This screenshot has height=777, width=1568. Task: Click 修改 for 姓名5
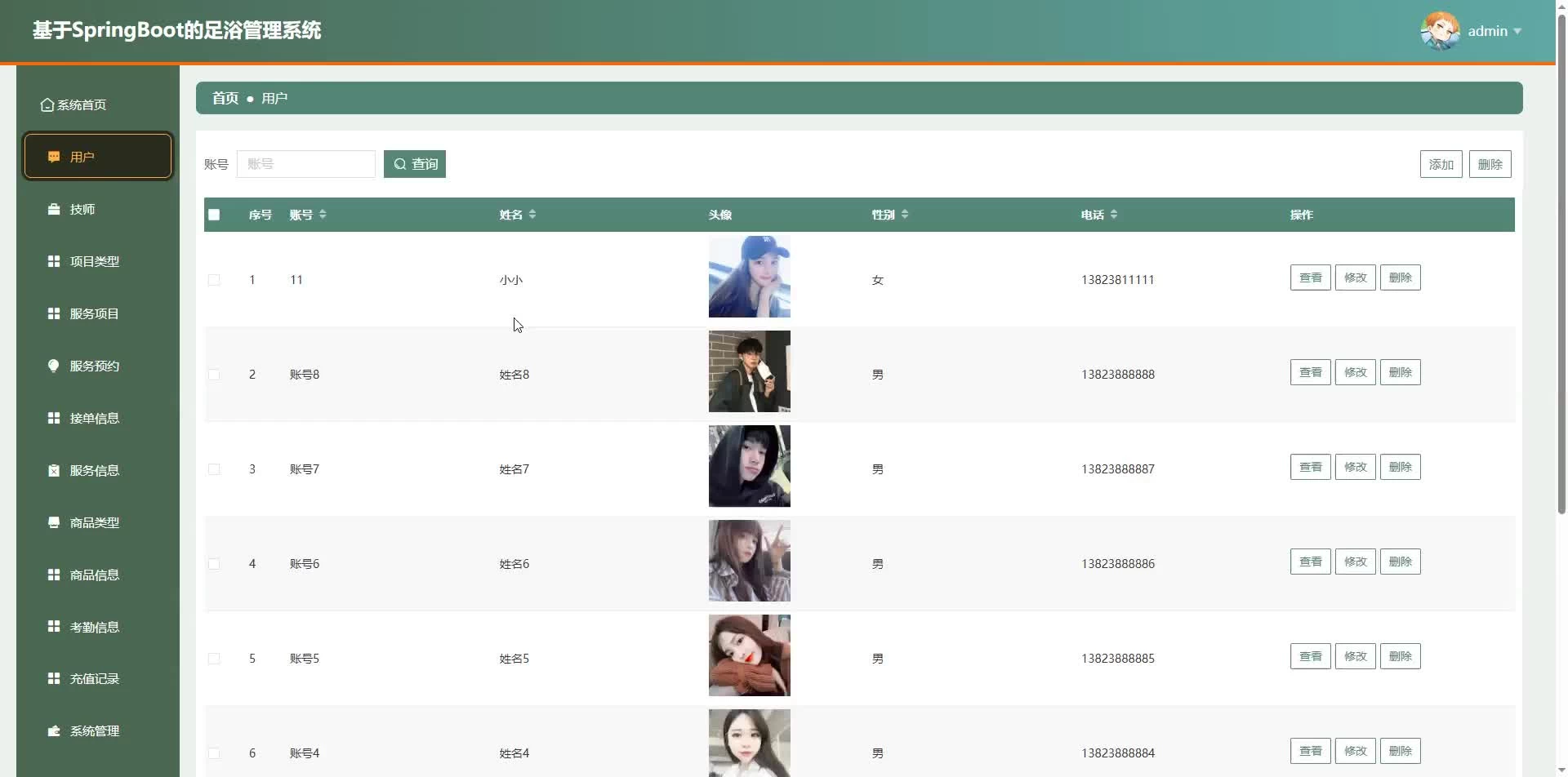(x=1355, y=656)
